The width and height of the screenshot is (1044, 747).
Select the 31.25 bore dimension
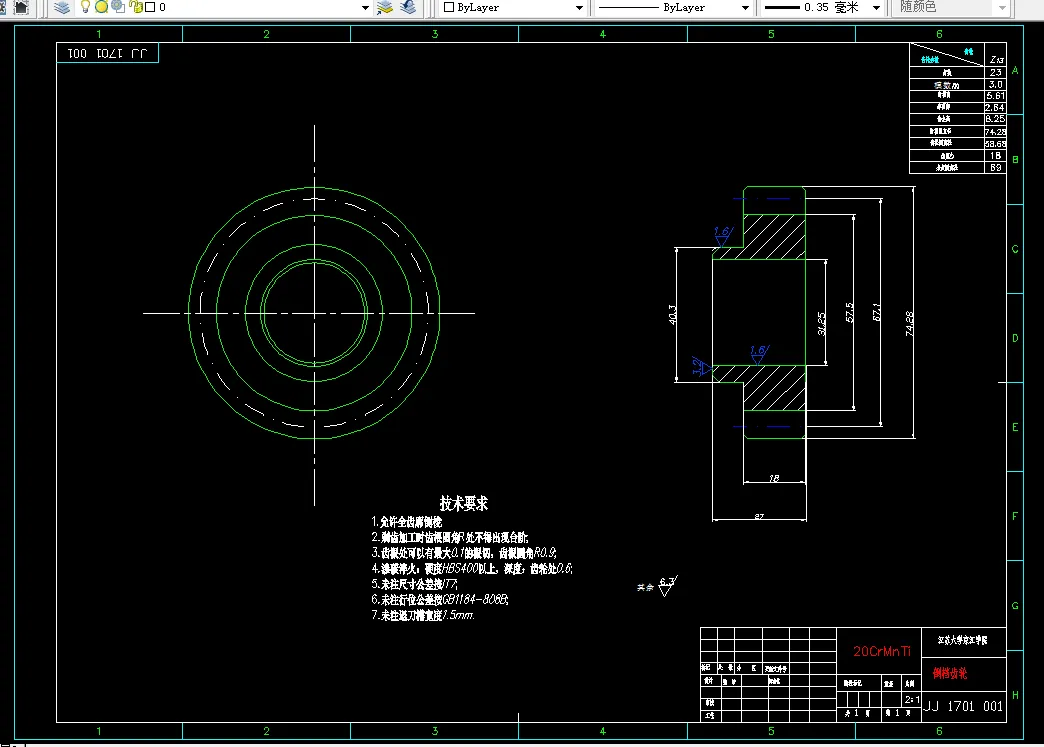coord(822,324)
